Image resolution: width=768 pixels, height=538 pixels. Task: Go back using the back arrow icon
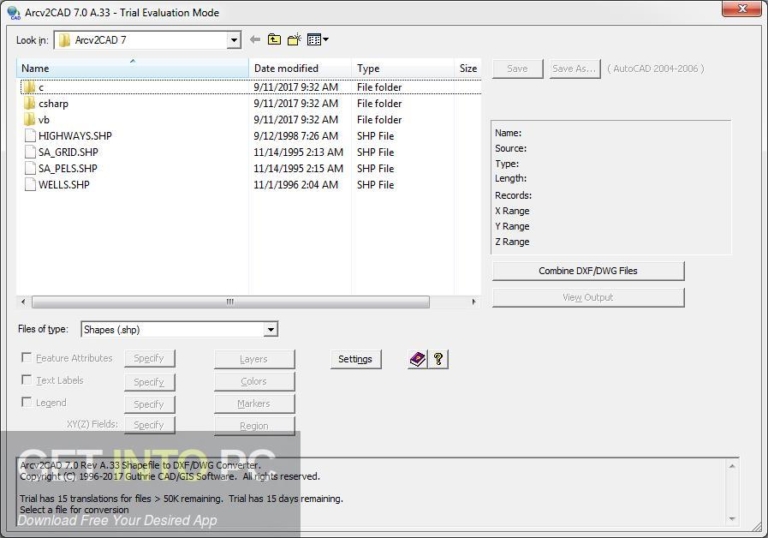click(255, 40)
